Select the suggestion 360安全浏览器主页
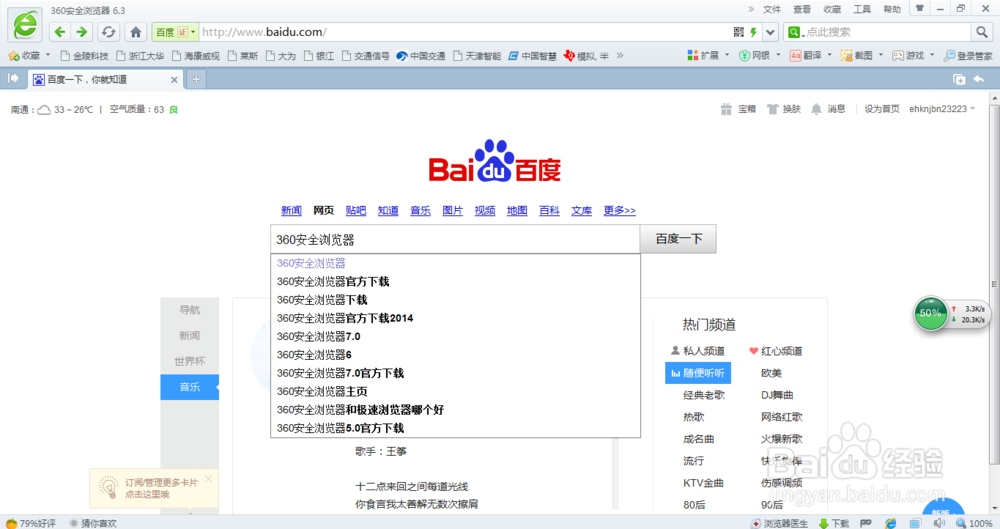The image size is (1000, 529). coord(455,391)
